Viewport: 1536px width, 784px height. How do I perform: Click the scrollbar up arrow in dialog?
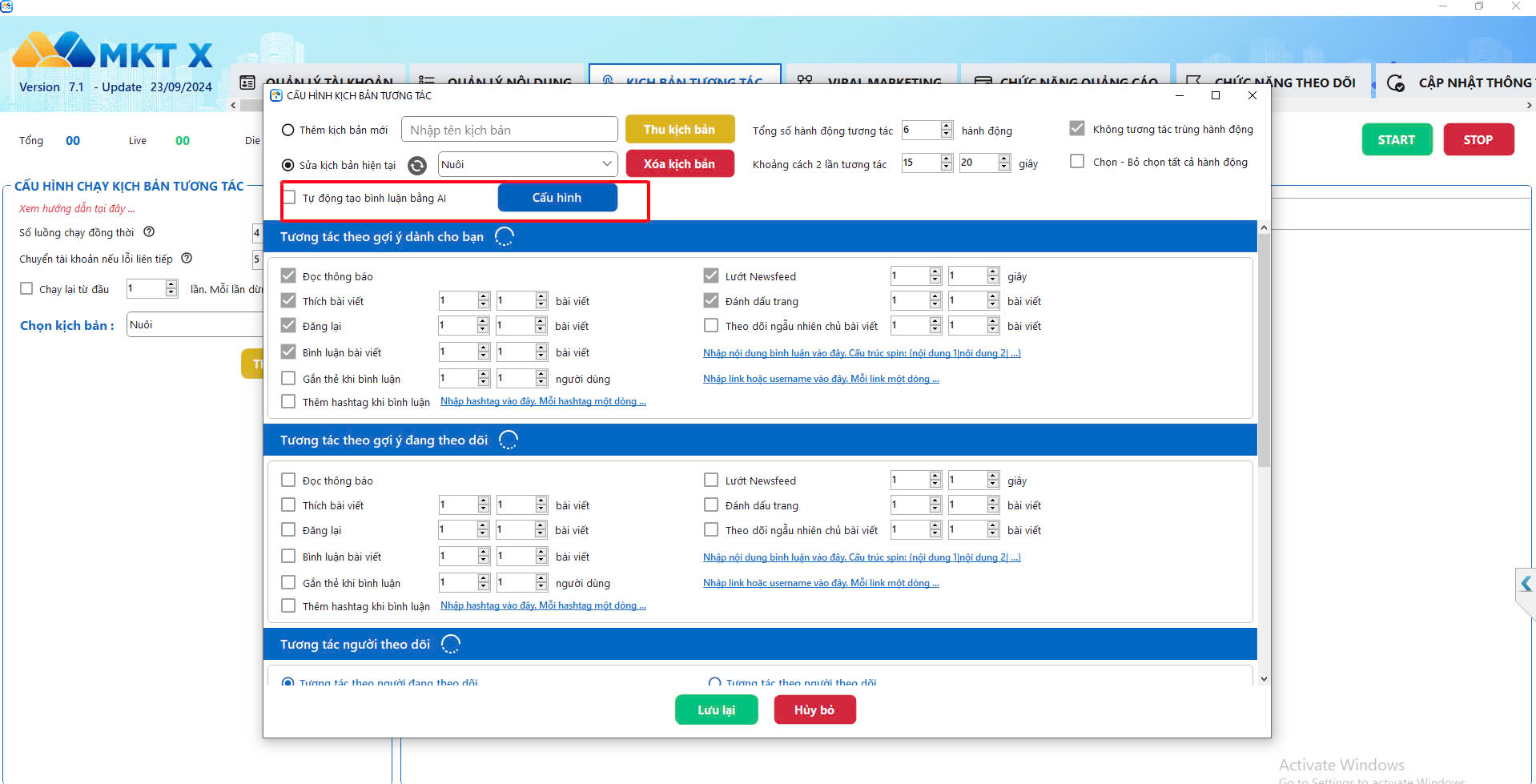1264,227
